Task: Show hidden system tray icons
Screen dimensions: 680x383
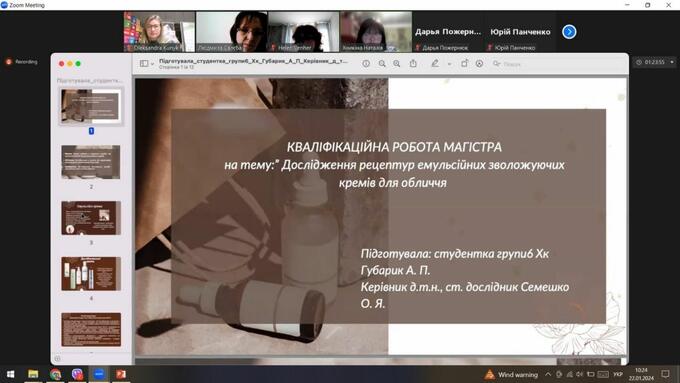Action: coord(548,374)
